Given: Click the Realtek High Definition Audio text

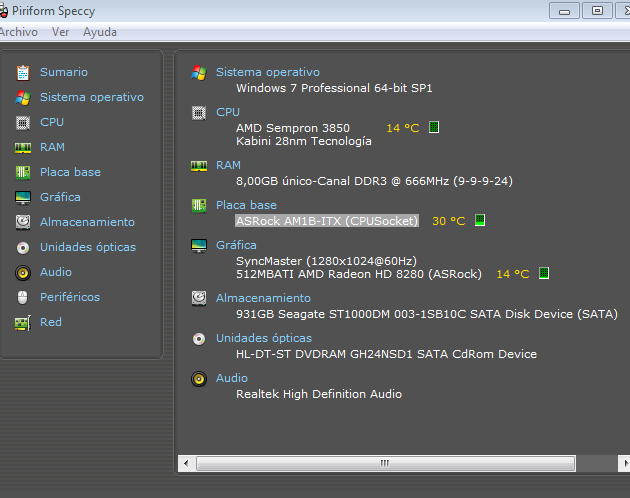Looking at the screenshot, I should [x=319, y=394].
